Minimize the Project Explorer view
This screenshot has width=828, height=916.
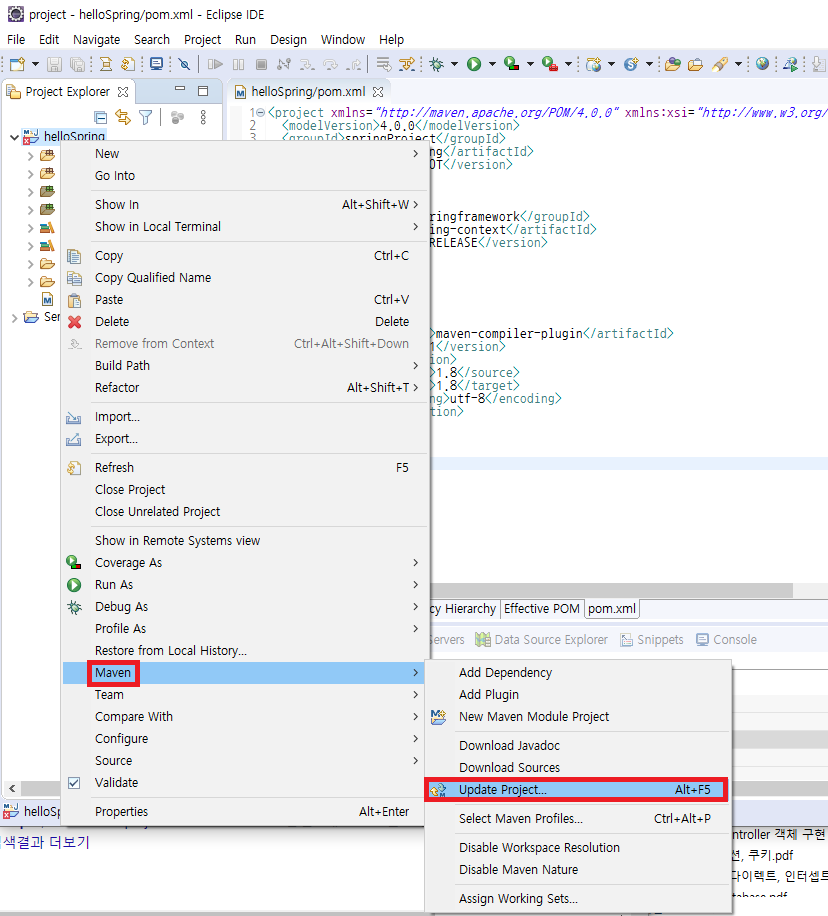pyautogui.click(x=180, y=89)
